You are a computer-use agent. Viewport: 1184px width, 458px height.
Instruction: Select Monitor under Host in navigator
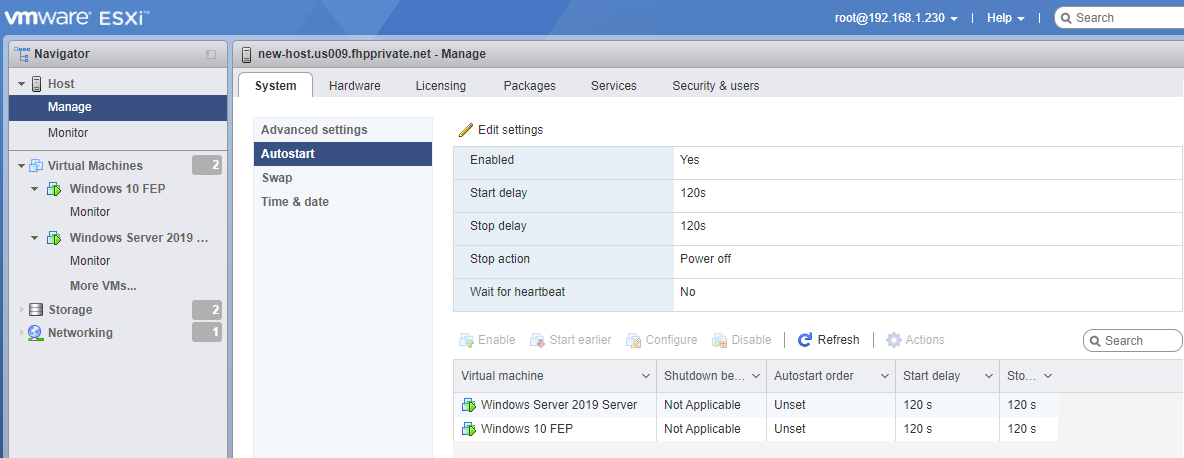point(68,133)
